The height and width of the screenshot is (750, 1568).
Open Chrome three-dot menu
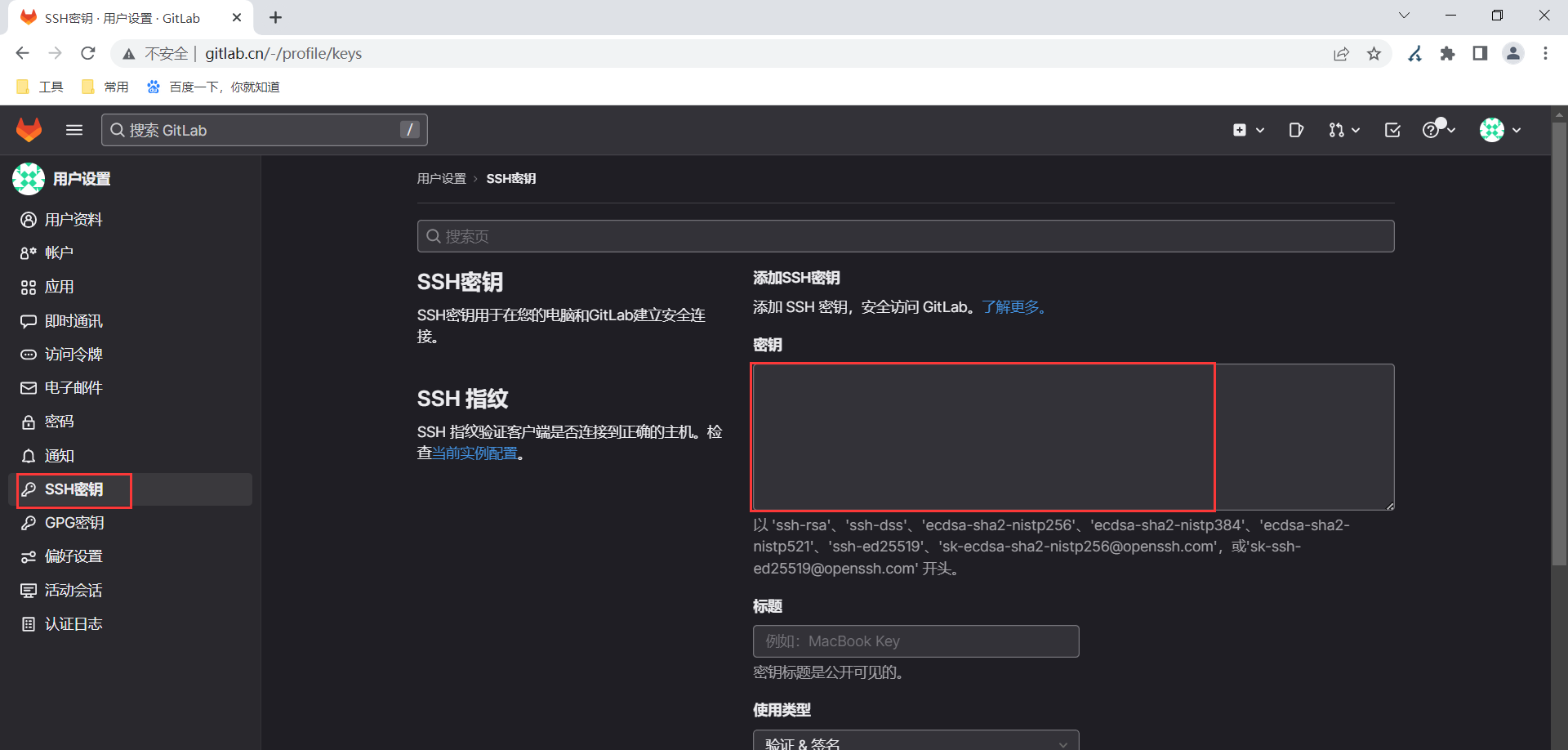click(x=1545, y=53)
